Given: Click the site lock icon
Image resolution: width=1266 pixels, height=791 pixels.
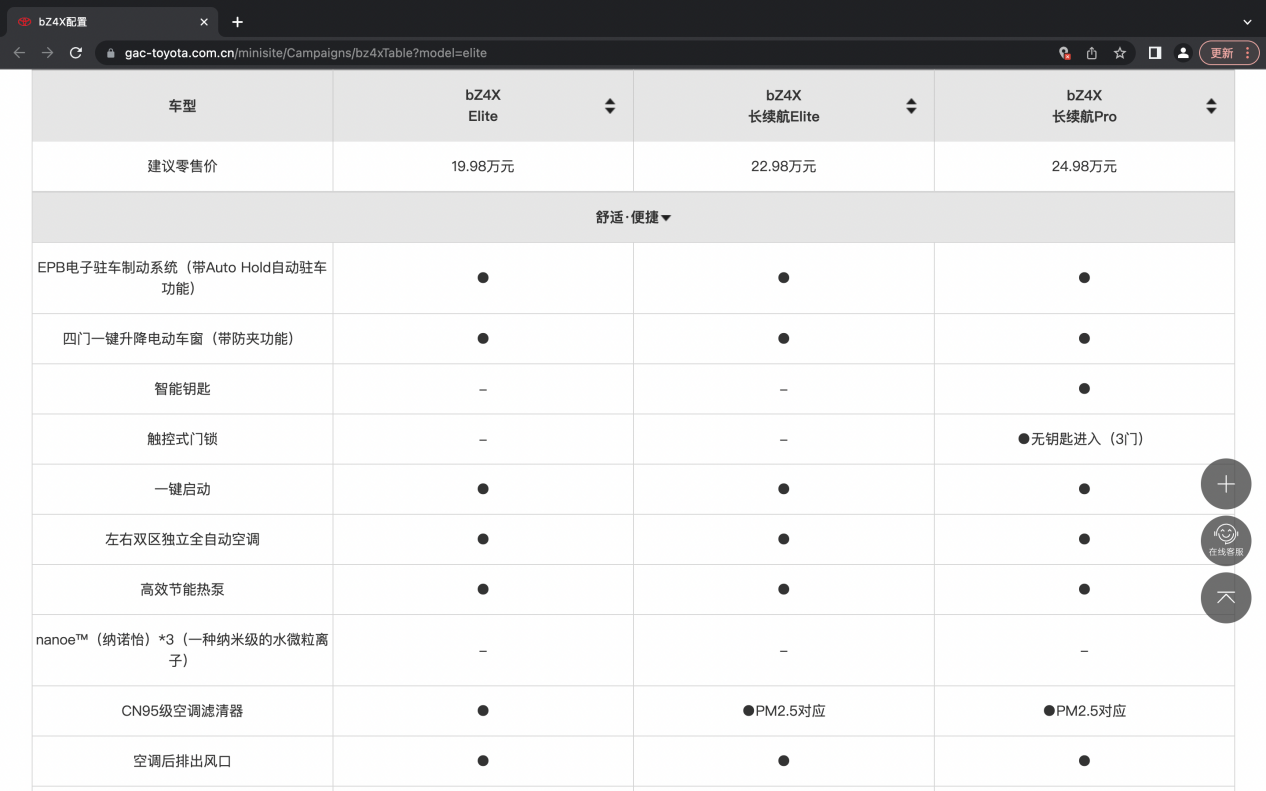Looking at the screenshot, I should (111, 53).
